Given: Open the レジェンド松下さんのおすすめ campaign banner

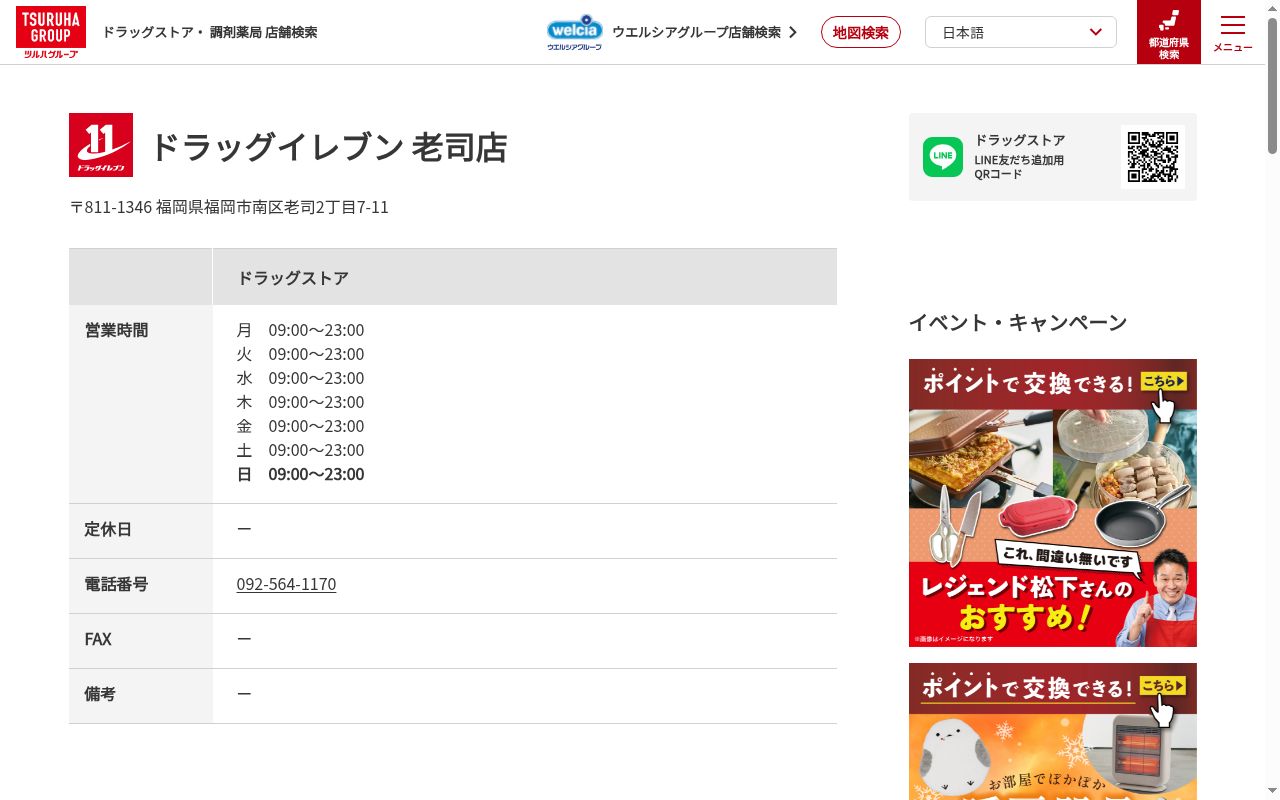Looking at the screenshot, I should (1053, 503).
